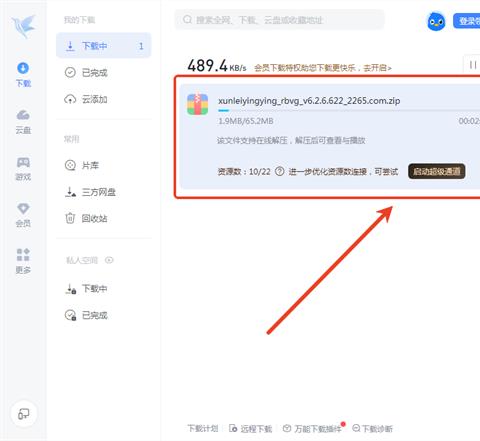Click the online decompression support notice text

pos(291,140)
